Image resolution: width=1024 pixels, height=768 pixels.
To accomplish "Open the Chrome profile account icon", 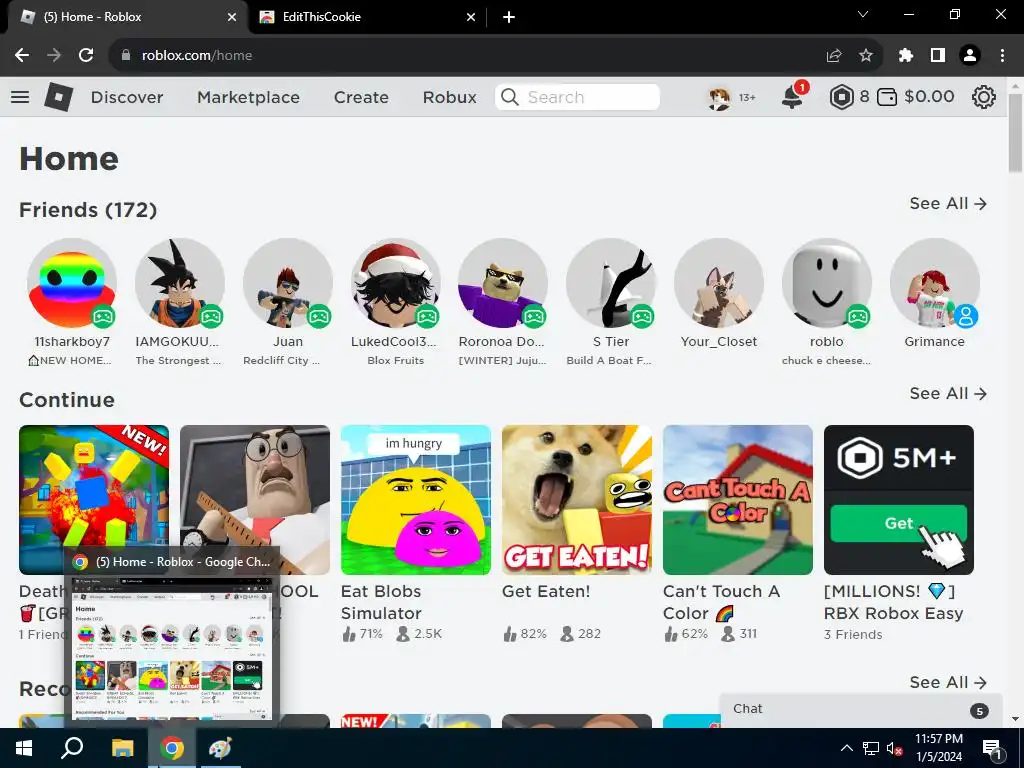I will pyautogui.click(x=970, y=56).
